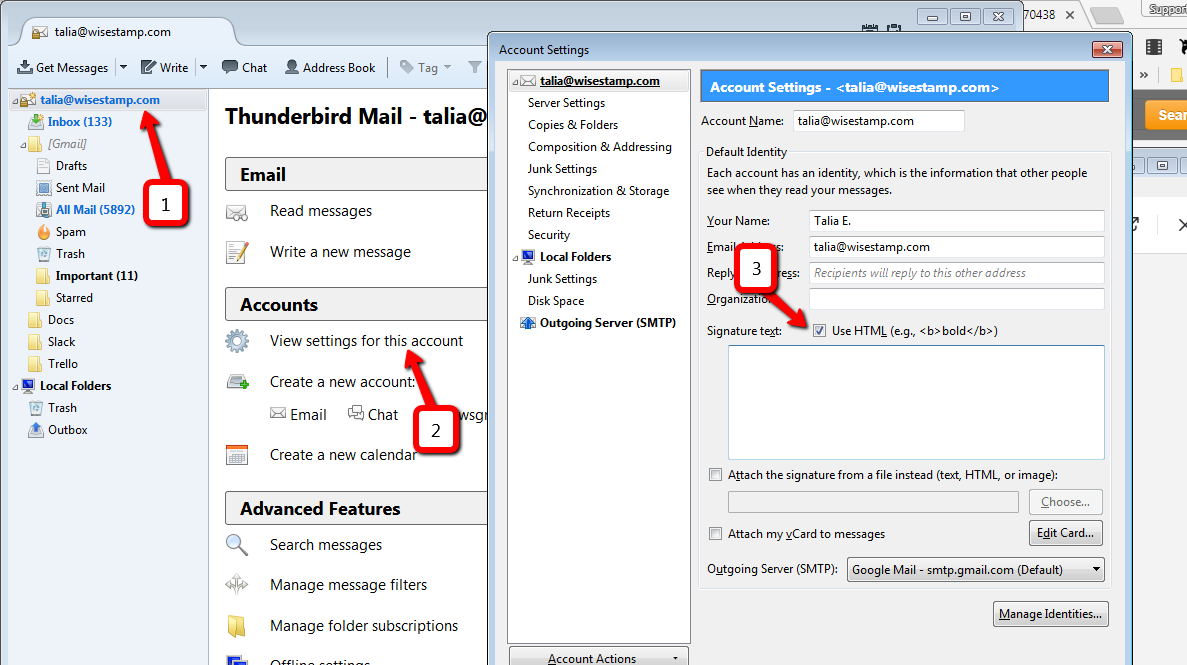Click the Outbox tray icon
The image size is (1187, 665).
(x=36, y=429)
